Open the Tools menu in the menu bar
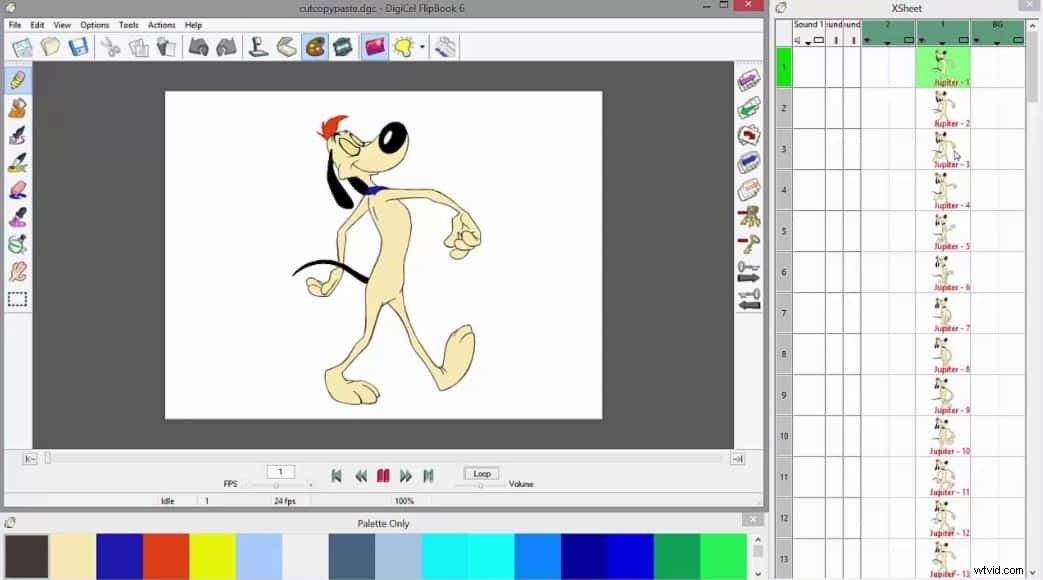Viewport: 1043px width, 580px height. 128,24
